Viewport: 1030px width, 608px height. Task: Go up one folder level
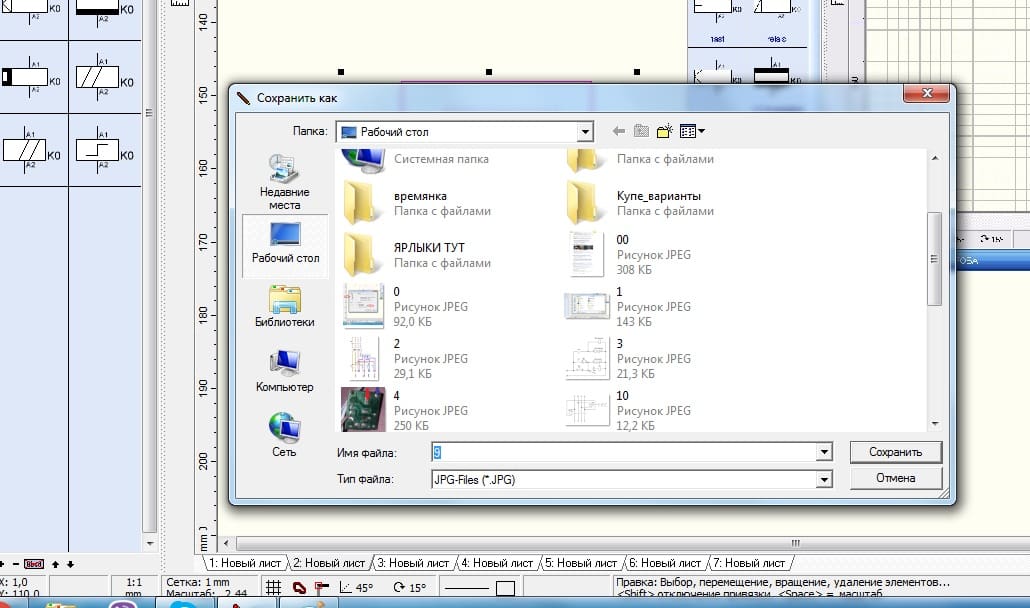coord(641,131)
